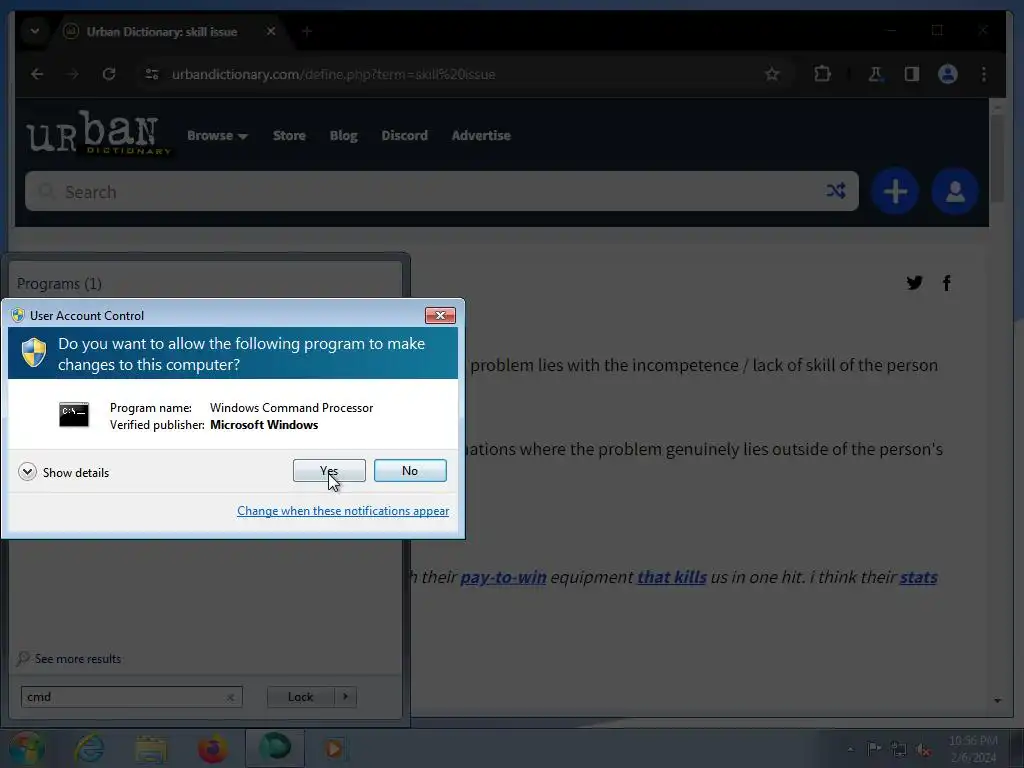Click Windows Command Processor program icon
Image resolution: width=1024 pixels, height=768 pixels.
pos(74,415)
